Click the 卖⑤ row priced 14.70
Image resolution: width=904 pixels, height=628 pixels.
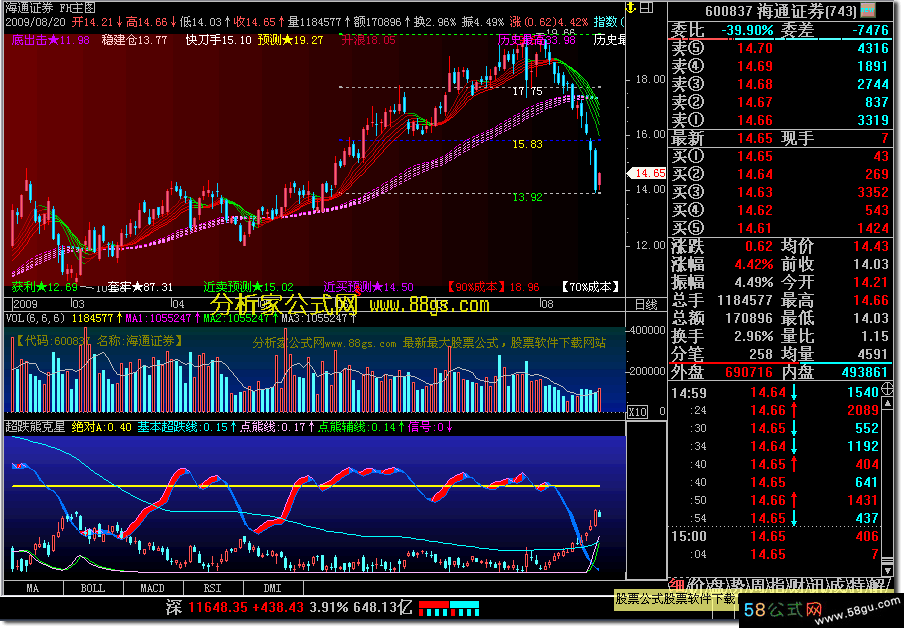(x=780, y=48)
